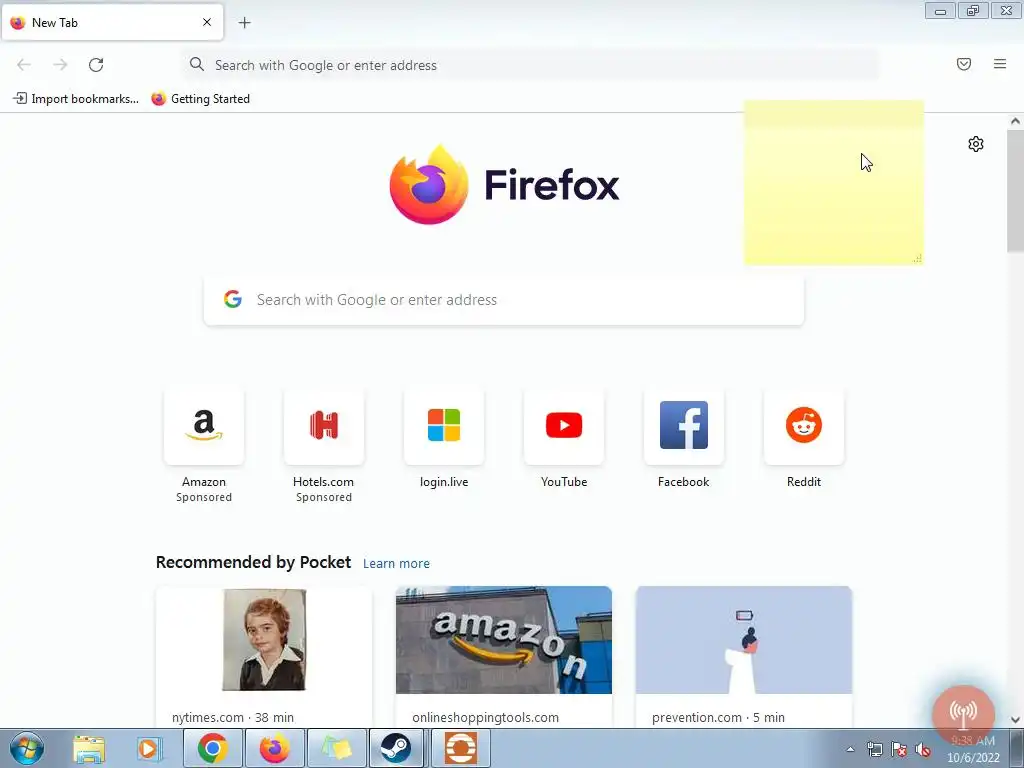The height and width of the screenshot is (768, 1024).
Task: Open Windows Explorer from the taskbar
Action: 89,748
